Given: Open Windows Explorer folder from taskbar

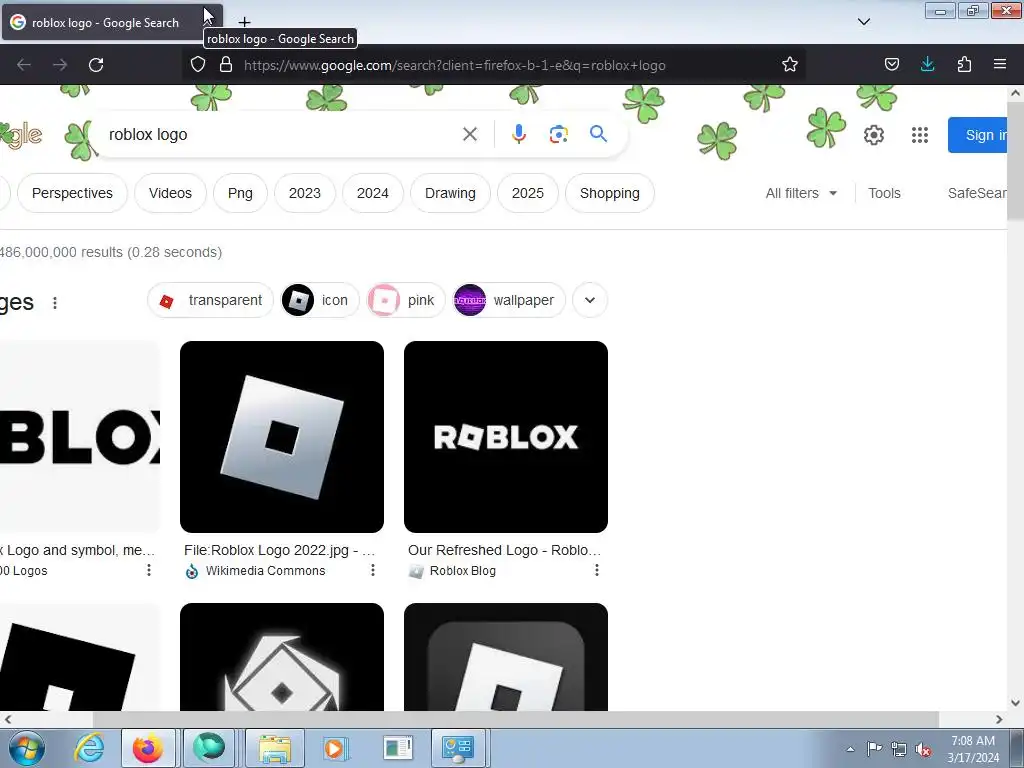Looking at the screenshot, I should [x=274, y=748].
